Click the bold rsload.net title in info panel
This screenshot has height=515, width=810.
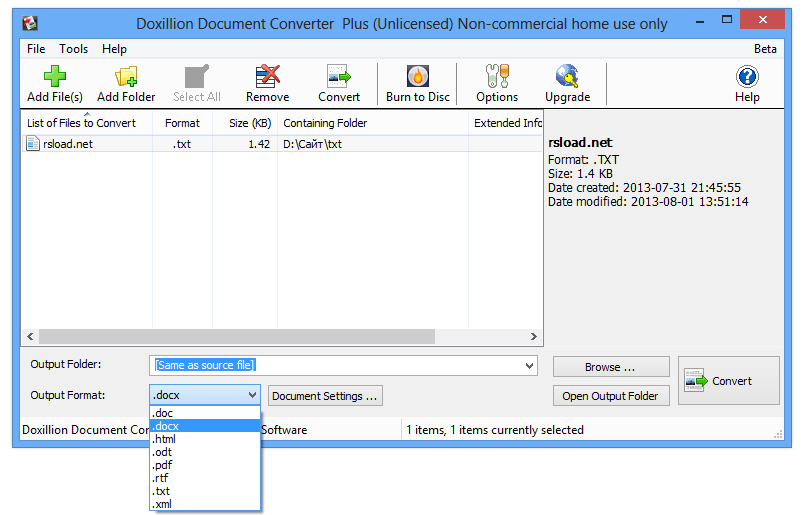click(580, 143)
